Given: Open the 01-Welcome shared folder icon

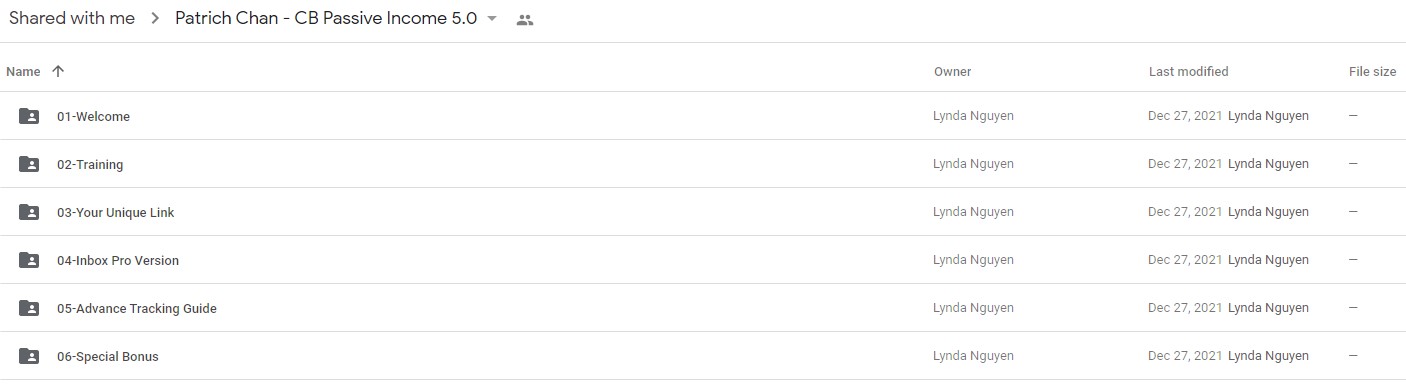Looking at the screenshot, I should pos(29,117).
